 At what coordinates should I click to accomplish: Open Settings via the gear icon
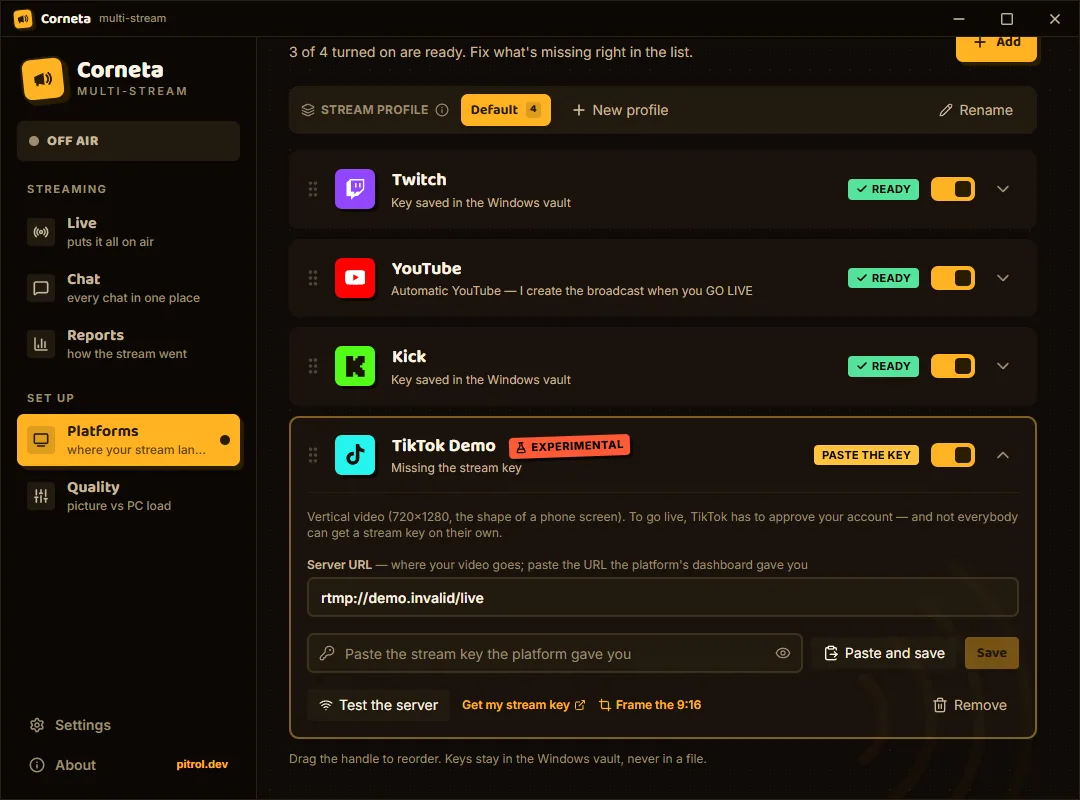[37, 725]
